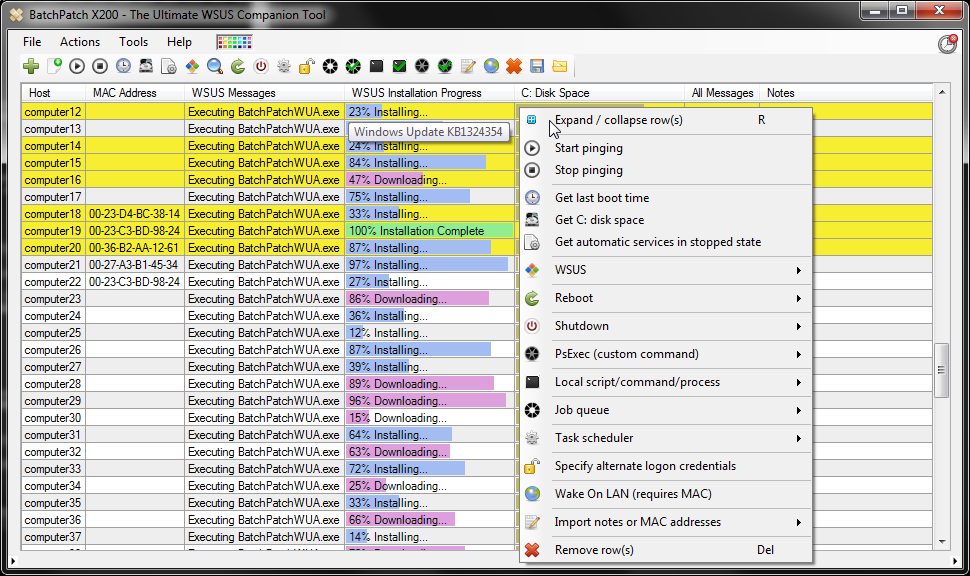Click the Wake On LAN globe toolbar icon
The height and width of the screenshot is (576, 970).
point(491,67)
